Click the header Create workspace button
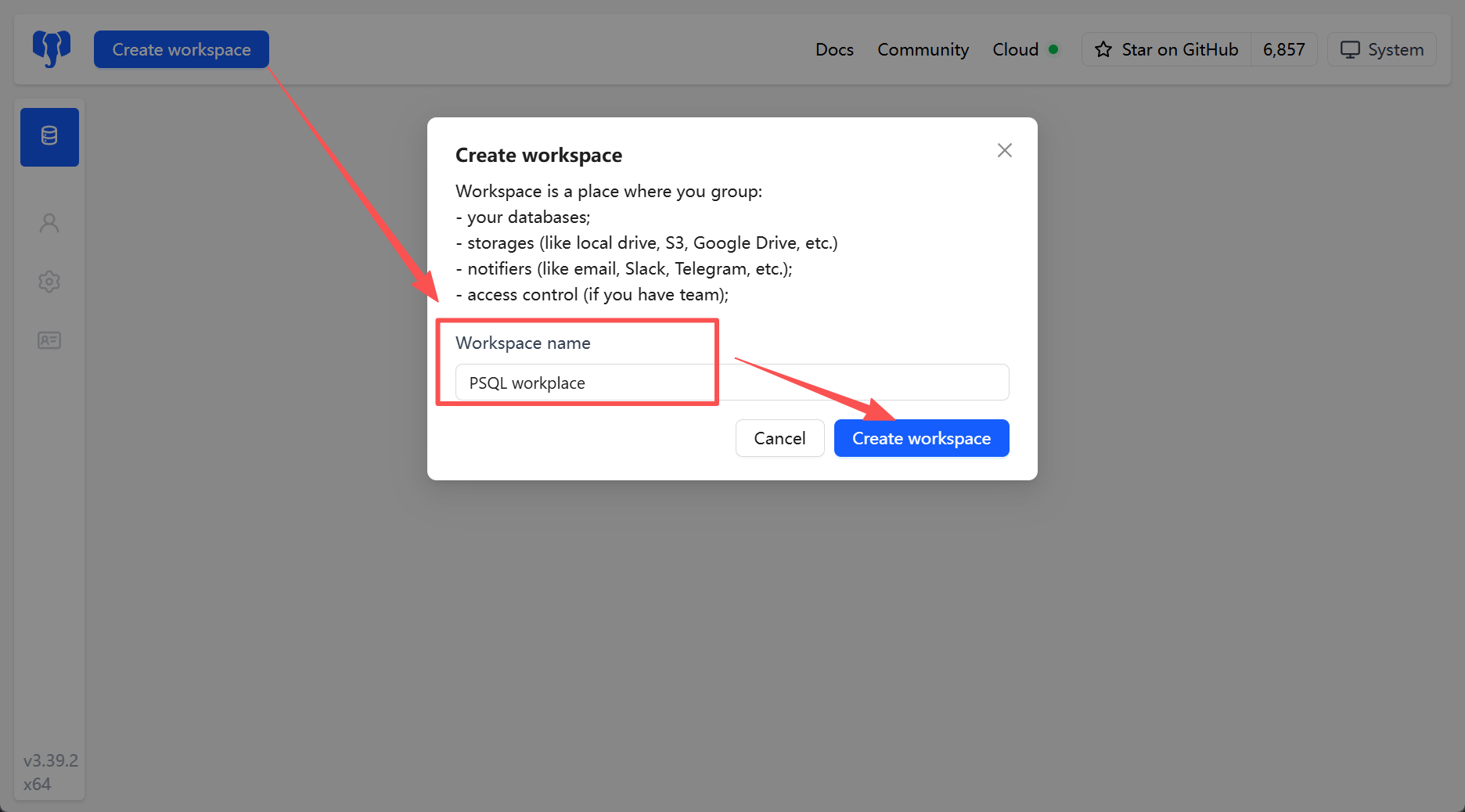This screenshot has height=812, width=1465. pyautogui.click(x=182, y=49)
